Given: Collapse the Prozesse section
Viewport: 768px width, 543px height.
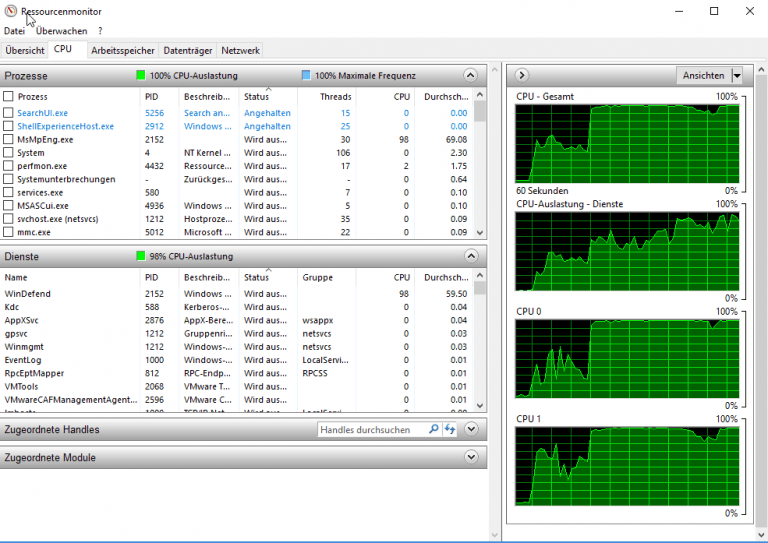Looking at the screenshot, I should (470, 75).
